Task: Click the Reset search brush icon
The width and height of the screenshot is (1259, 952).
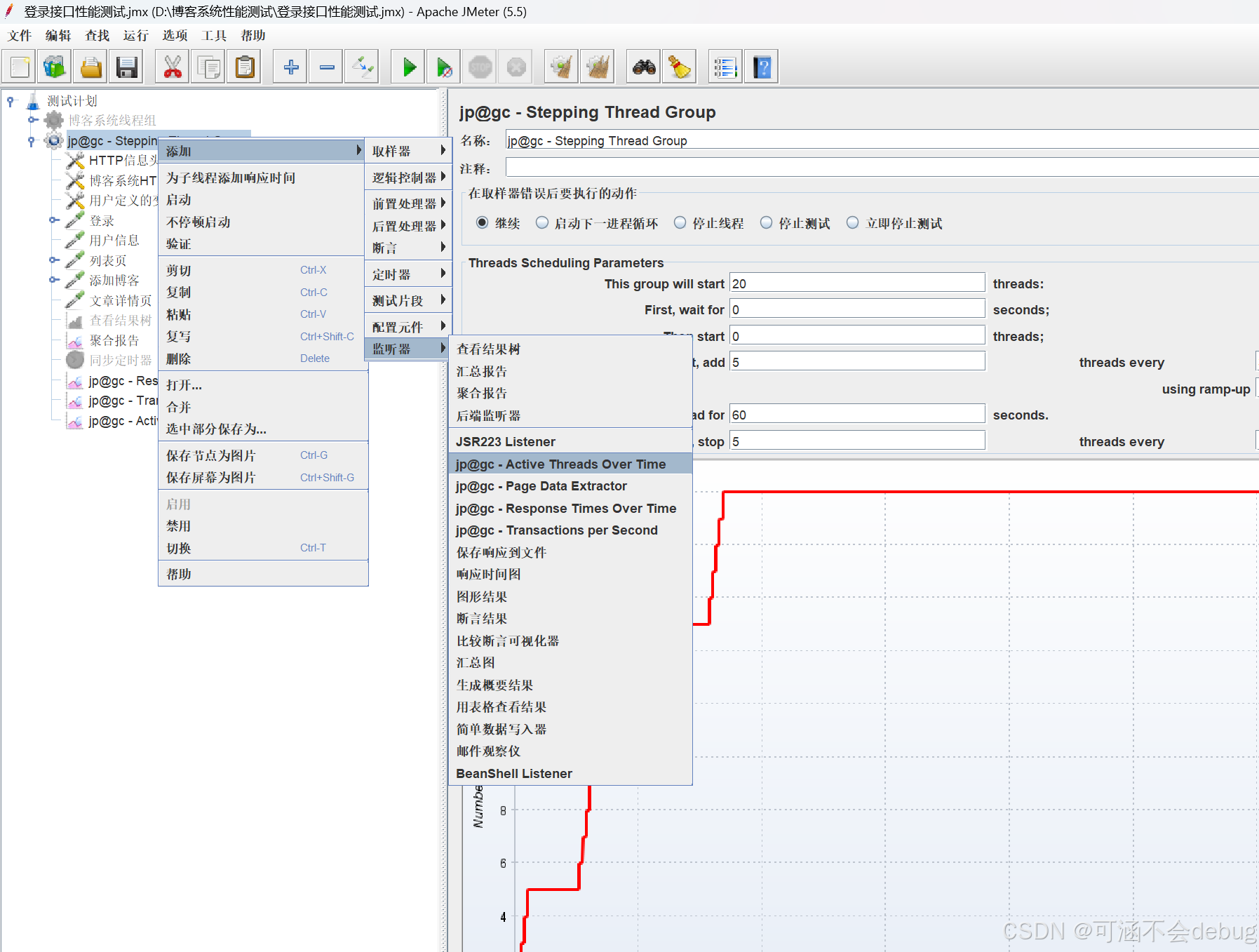Action: pyautogui.click(x=680, y=67)
